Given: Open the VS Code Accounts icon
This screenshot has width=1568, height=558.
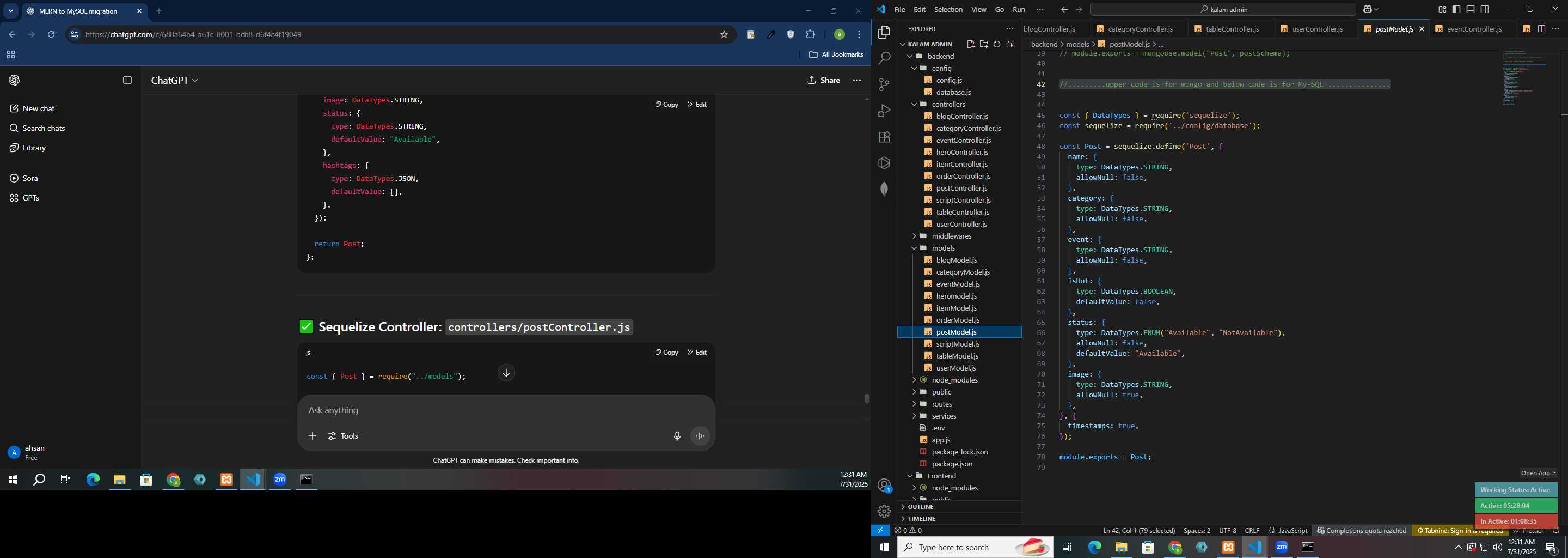Looking at the screenshot, I should [884, 486].
